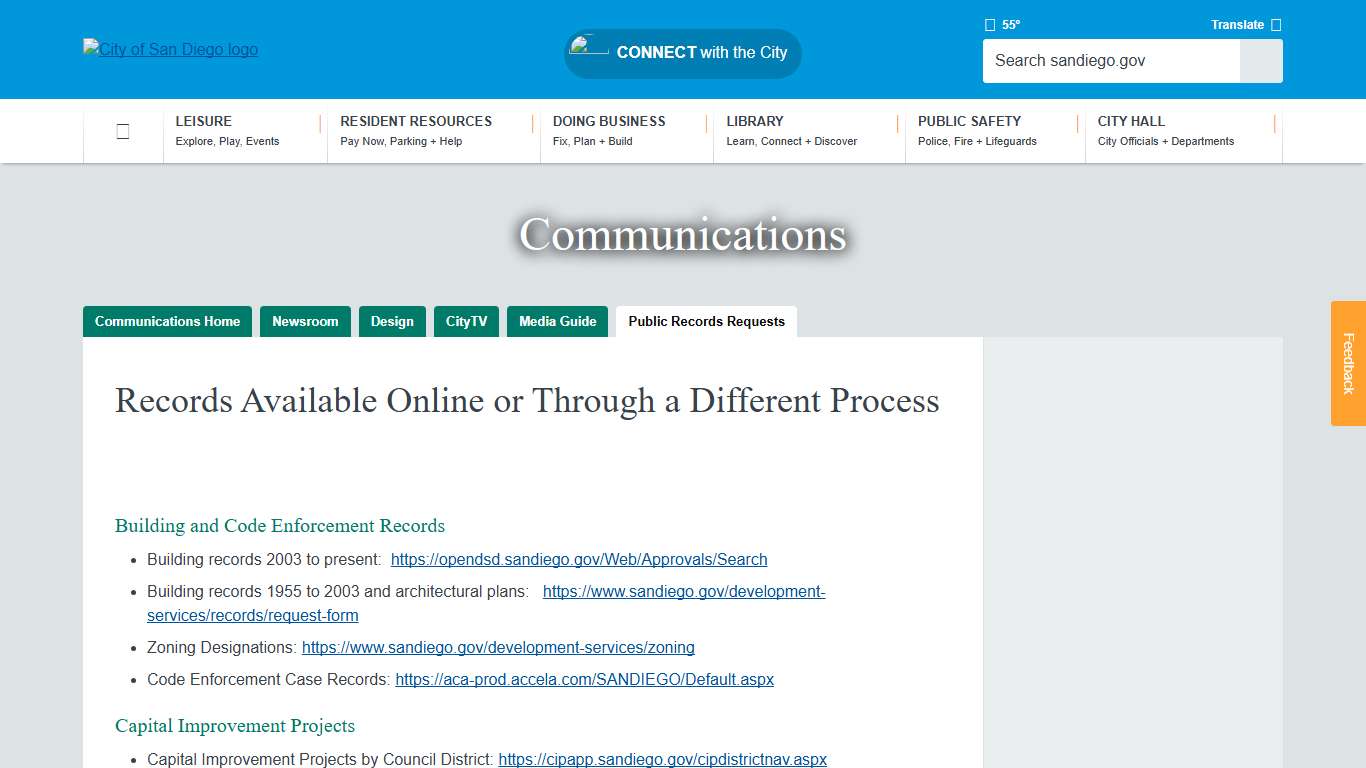Click the search magnifier icon
Image resolution: width=1366 pixels, height=768 pixels.
point(1260,61)
